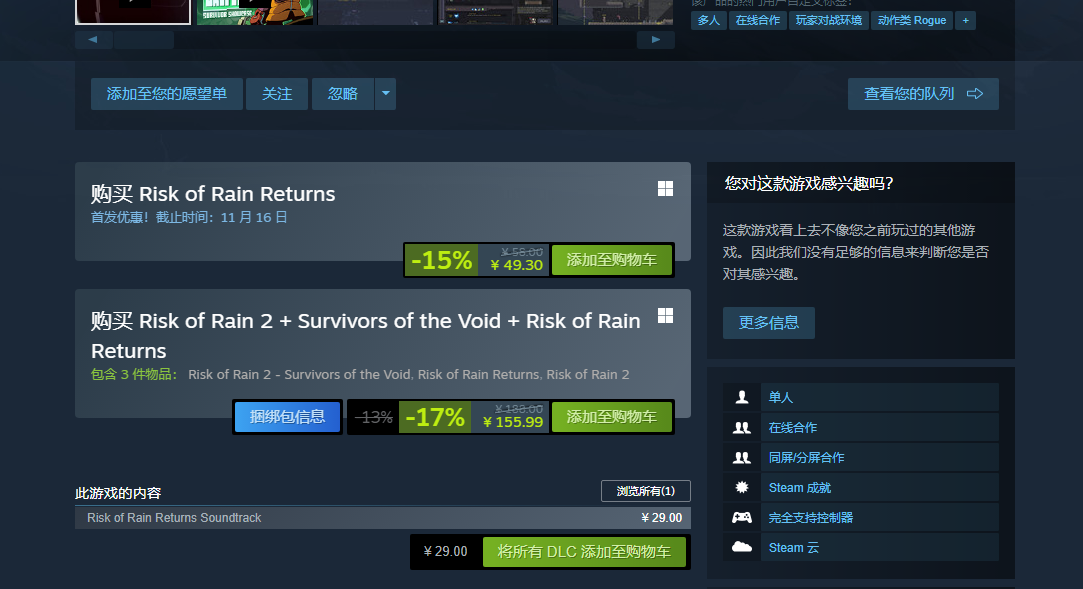Select the 动作类 Rogue tag
This screenshot has width=1083, height=589.
coord(912,21)
